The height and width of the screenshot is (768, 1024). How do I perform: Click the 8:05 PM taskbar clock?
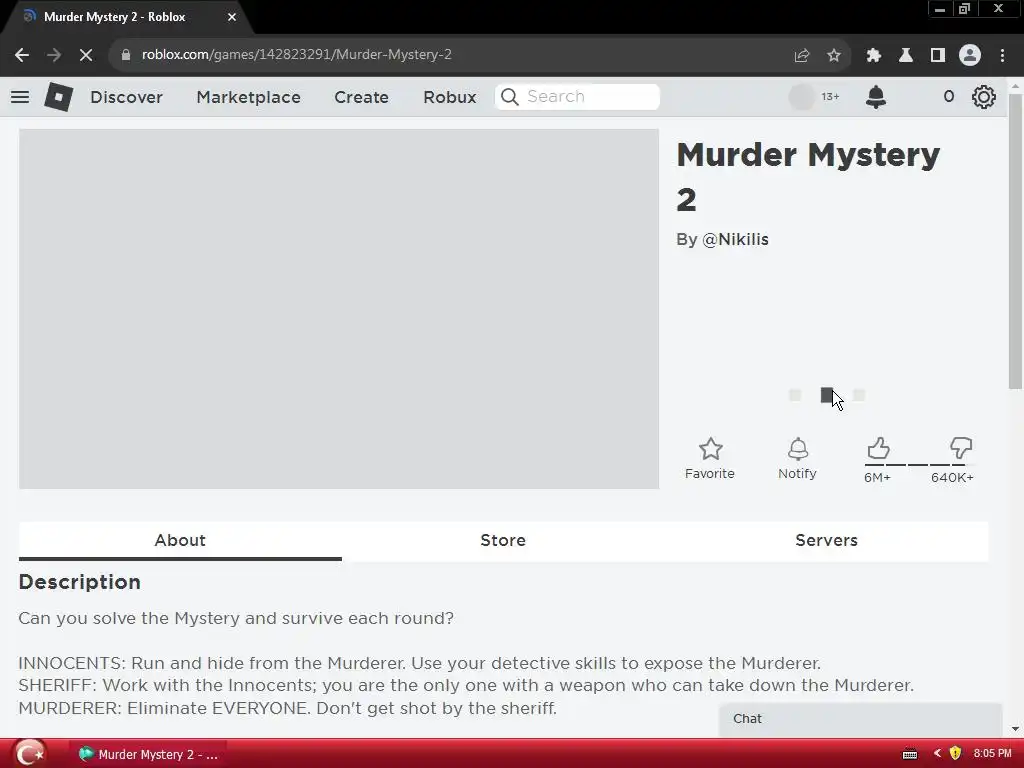[992, 754]
